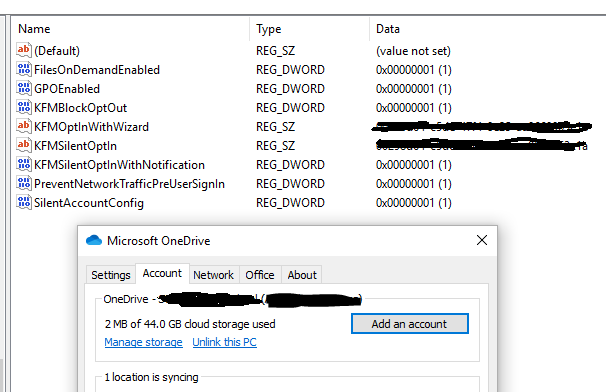Open the Manage storage link
Screen dimensions: 606x392
[143, 342]
